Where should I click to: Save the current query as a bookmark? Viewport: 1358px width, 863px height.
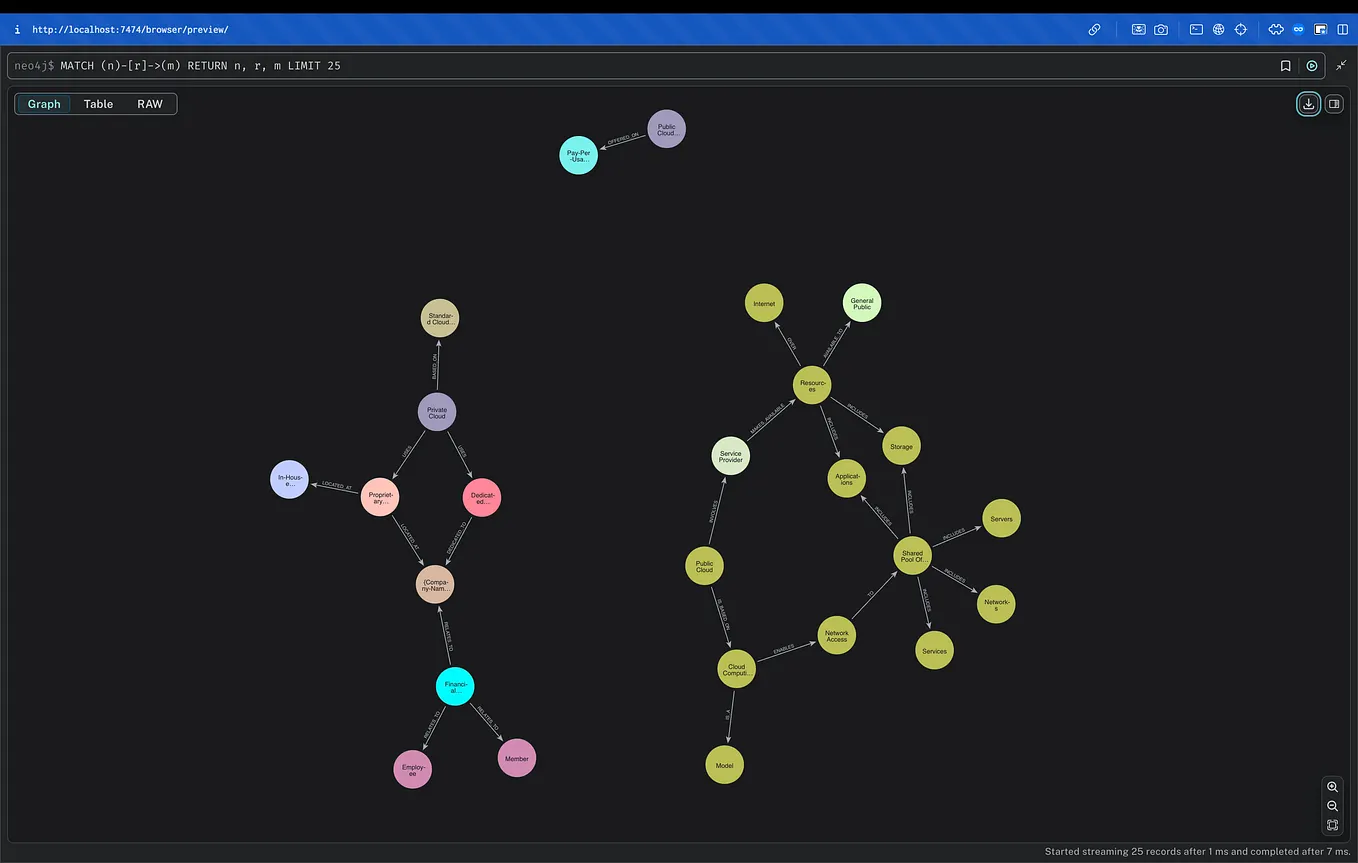(1286, 65)
